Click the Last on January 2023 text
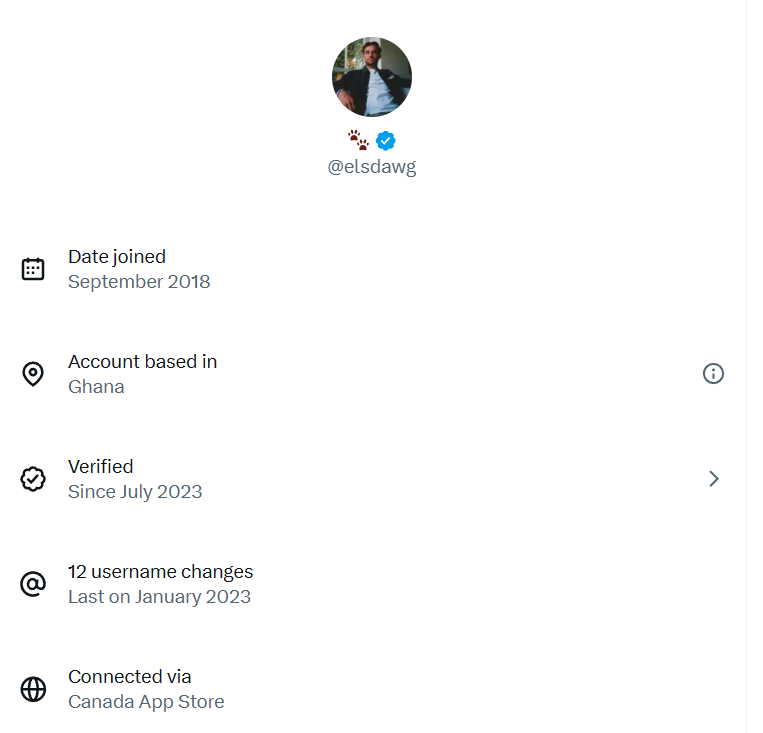The width and height of the screenshot is (763, 733). pos(160,597)
